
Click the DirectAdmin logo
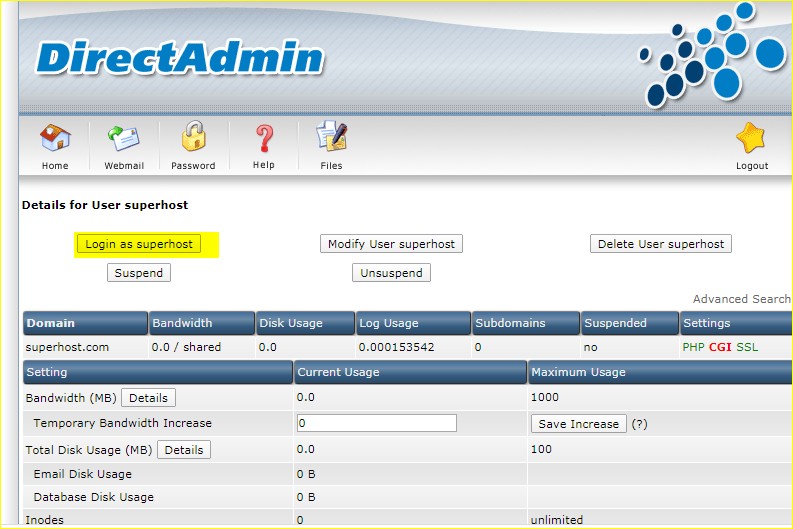click(180, 58)
